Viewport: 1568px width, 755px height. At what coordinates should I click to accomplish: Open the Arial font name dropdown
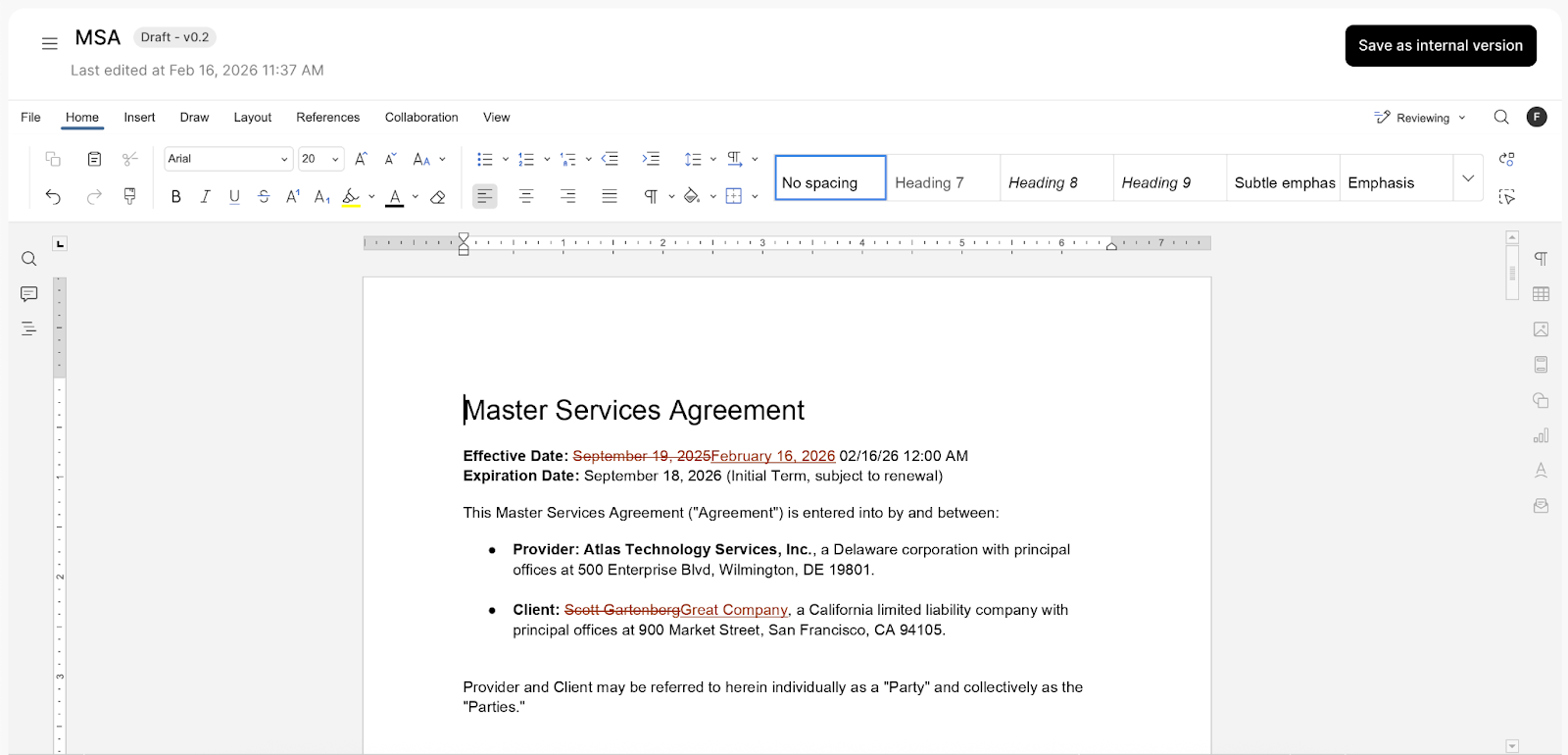227,159
